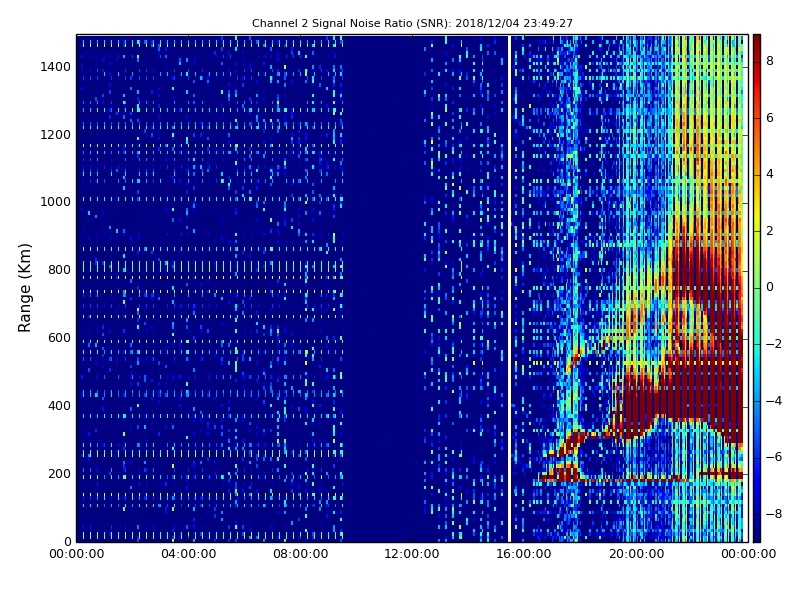800x600 pixels.
Task: Click the 16:00:00 time tick label
Action: coord(524,554)
